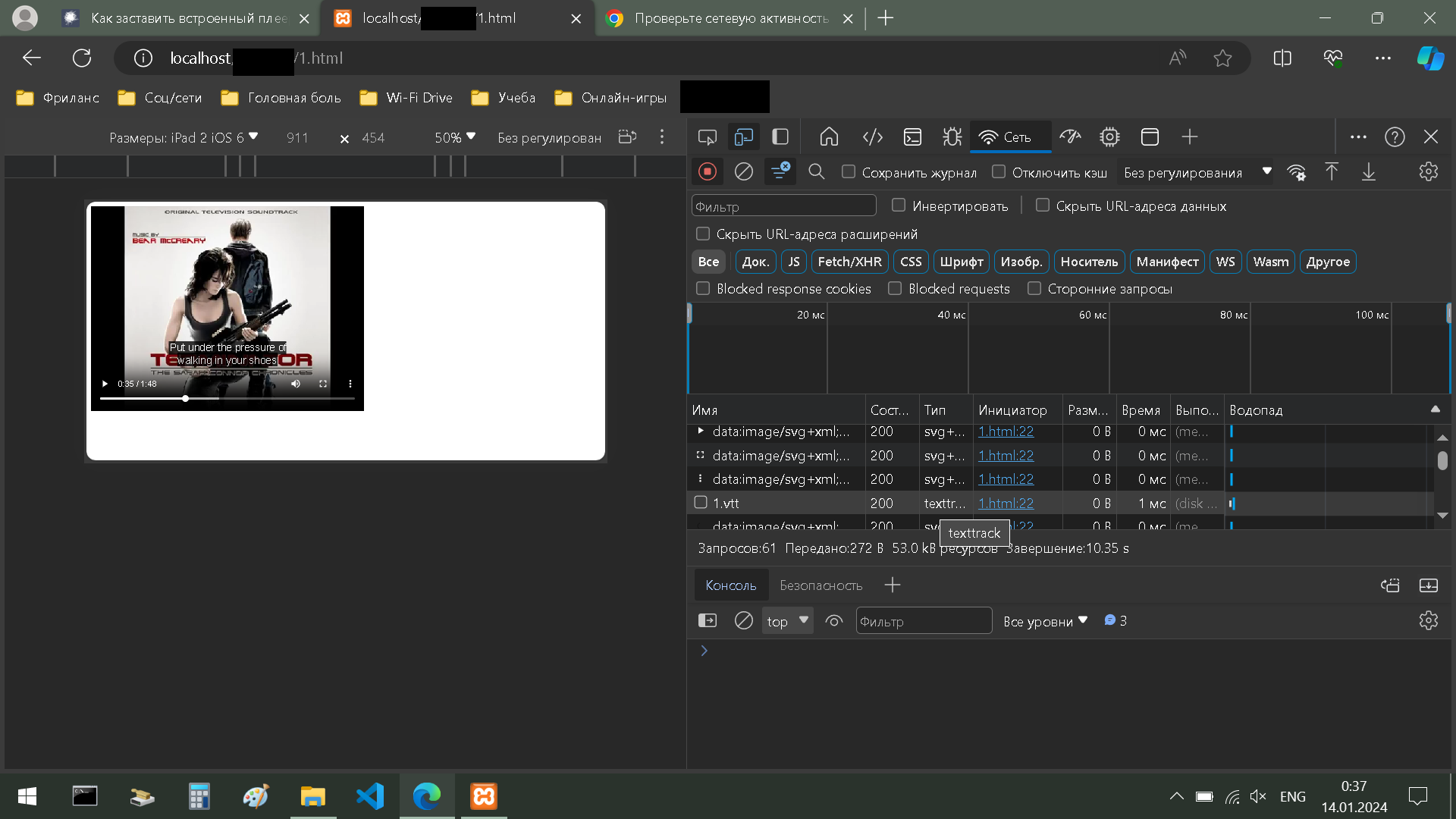Clear the console icon

point(744,621)
